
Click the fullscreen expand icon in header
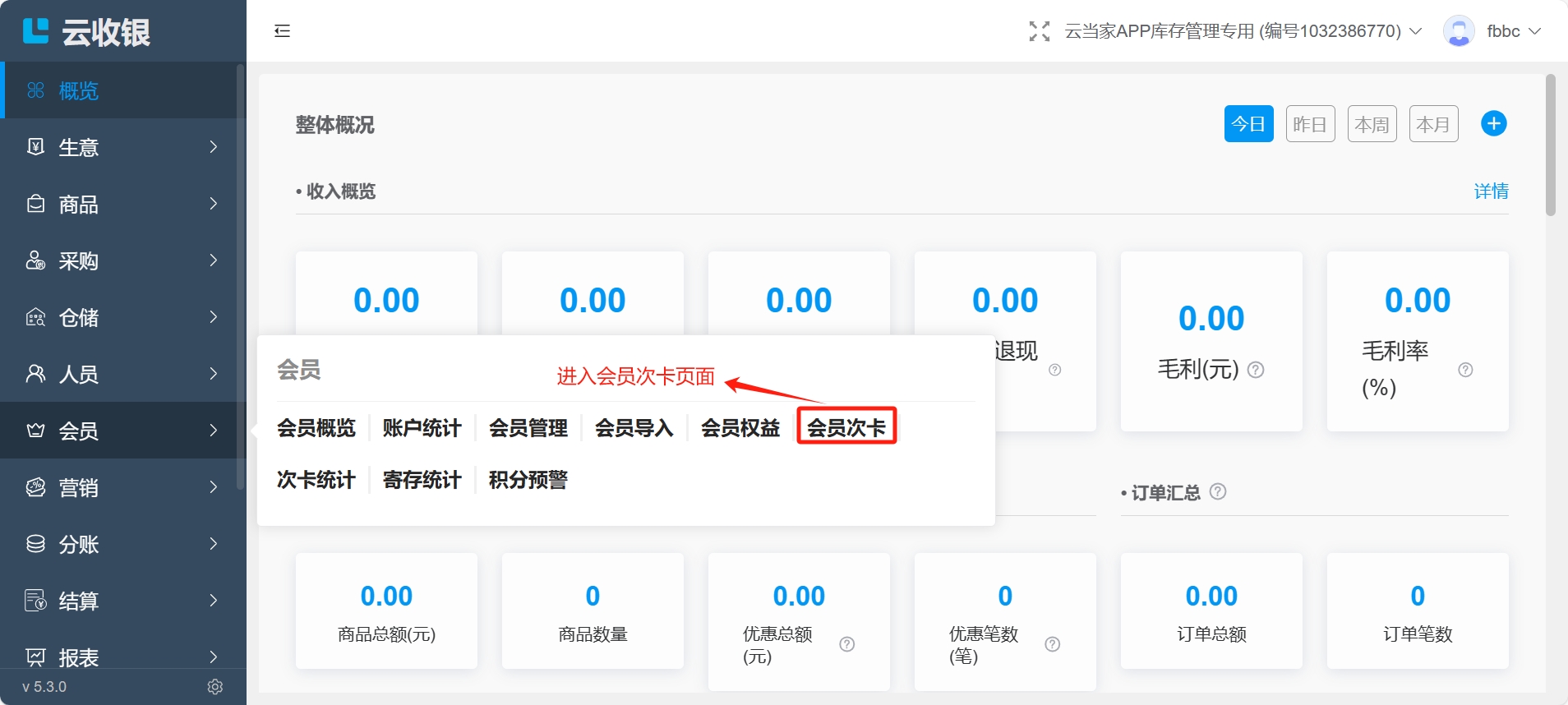[1039, 31]
